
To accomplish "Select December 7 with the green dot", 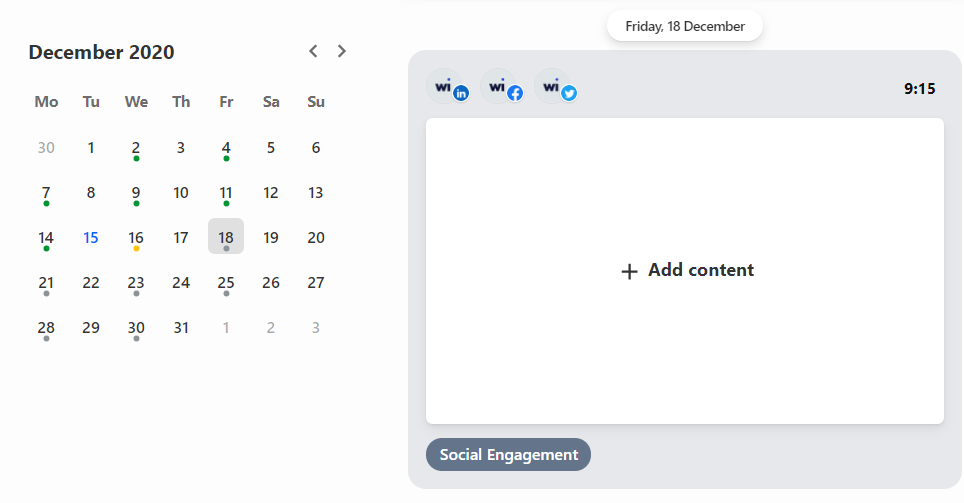I will pos(46,192).
